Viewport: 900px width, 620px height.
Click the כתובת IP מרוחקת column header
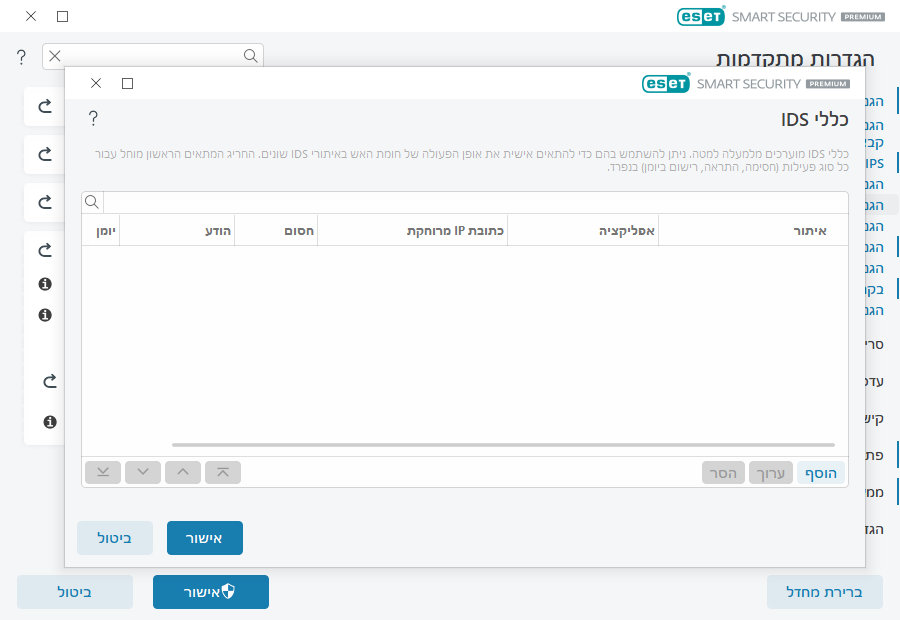(412, 230)
